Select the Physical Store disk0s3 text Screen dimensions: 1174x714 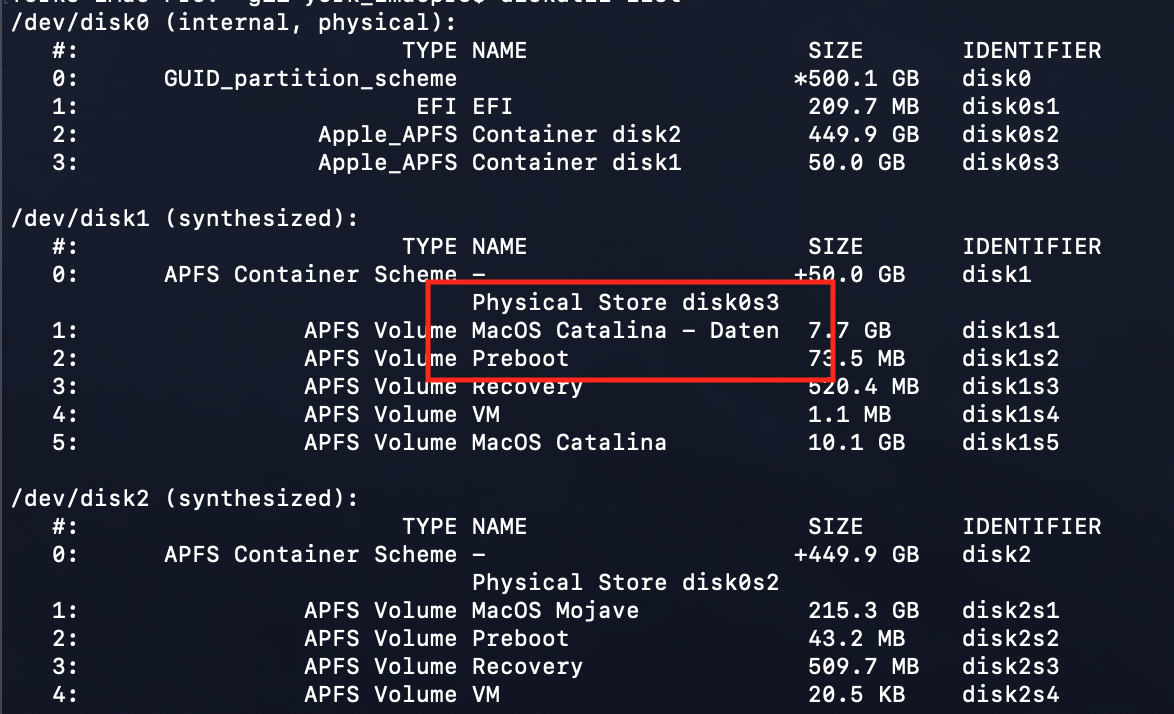click(625, 302)
